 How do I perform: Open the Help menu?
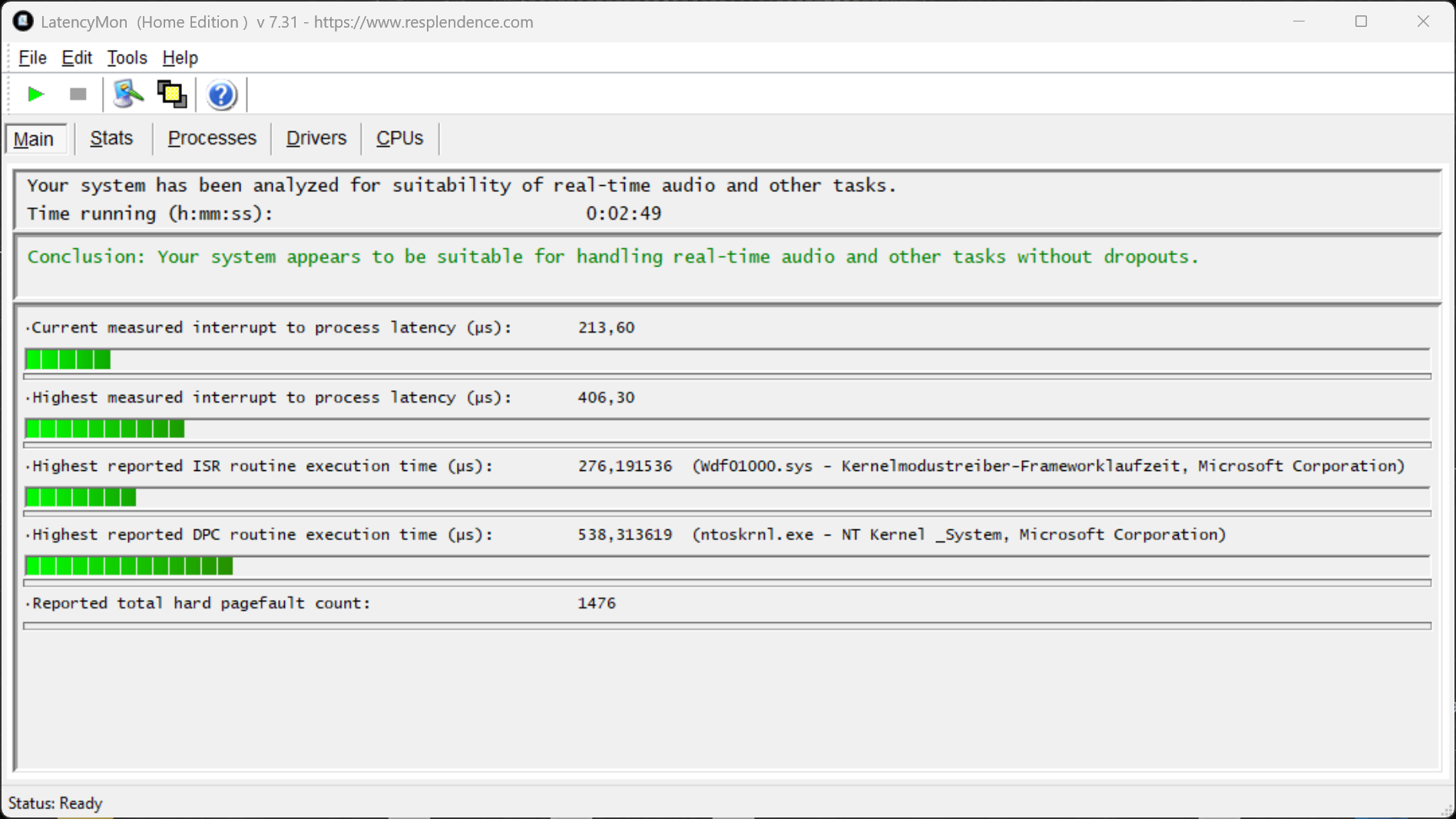coord(180,58)
